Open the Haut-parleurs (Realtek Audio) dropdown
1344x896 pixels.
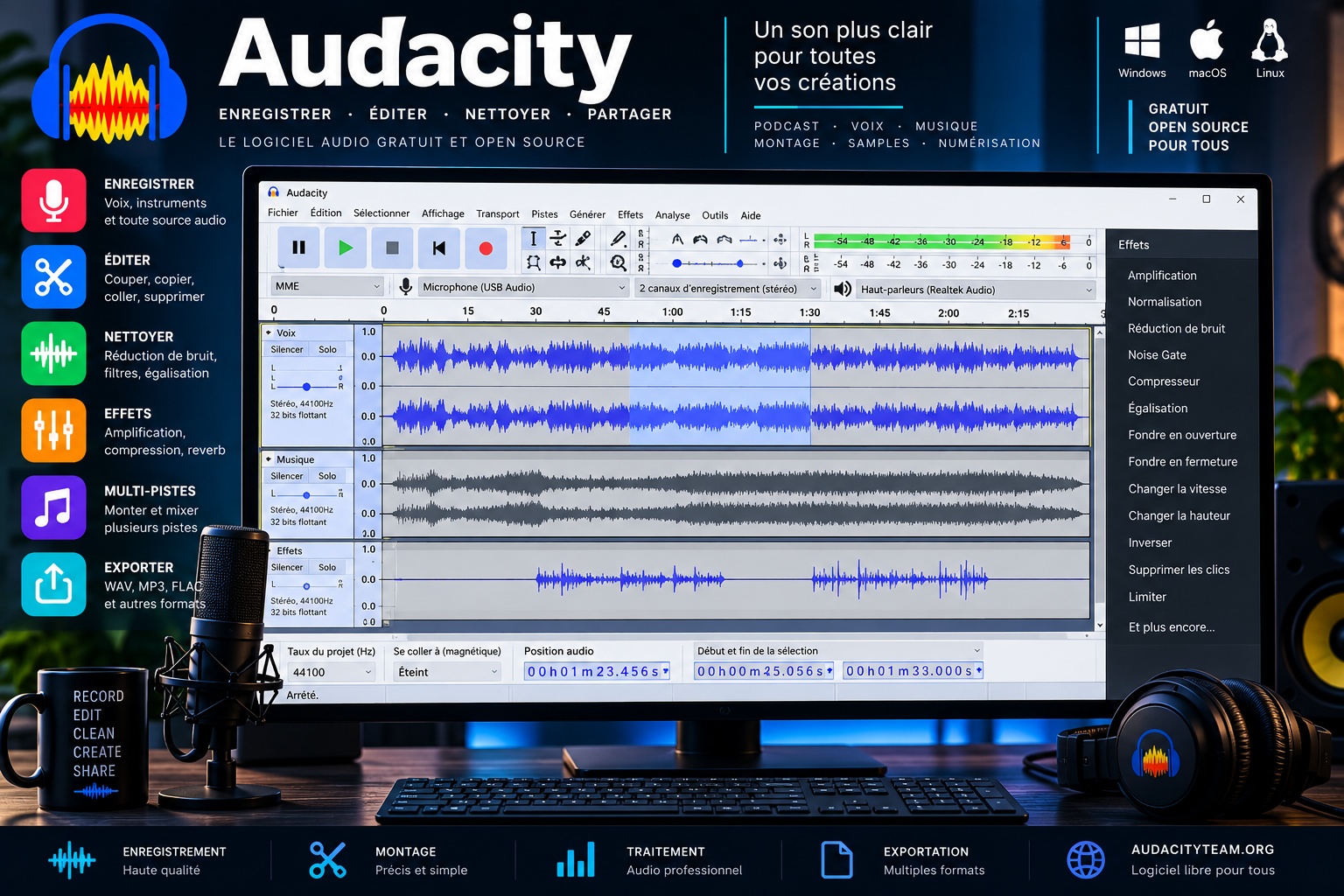pos(976,290)
